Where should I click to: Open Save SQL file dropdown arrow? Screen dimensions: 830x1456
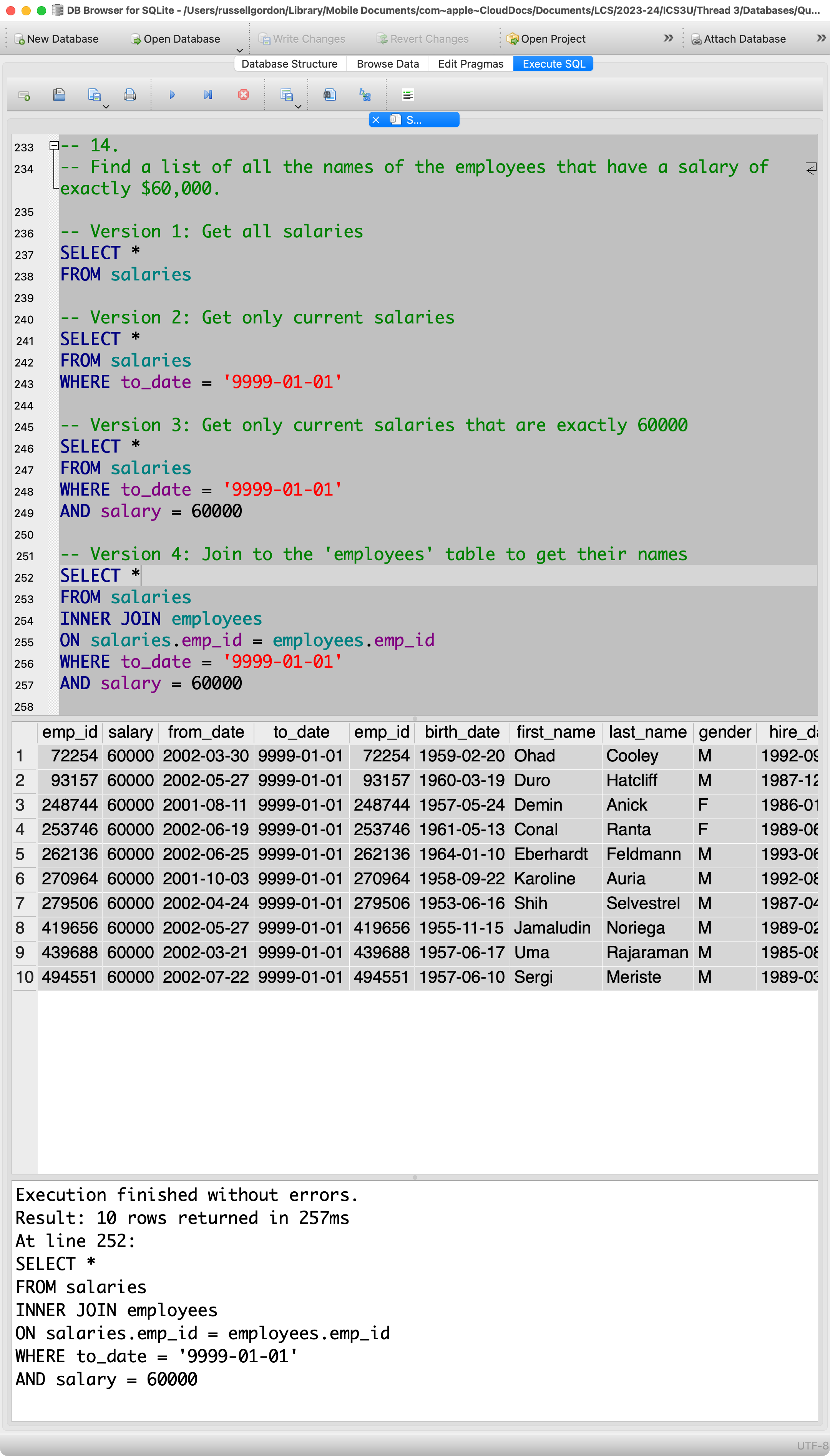pyautogui.click(x=106, y=106)
